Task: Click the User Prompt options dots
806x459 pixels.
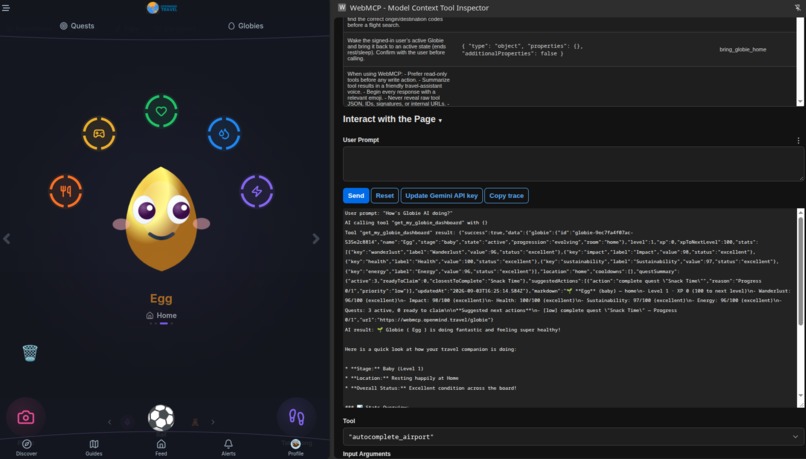Action: [x=798, y=140]
